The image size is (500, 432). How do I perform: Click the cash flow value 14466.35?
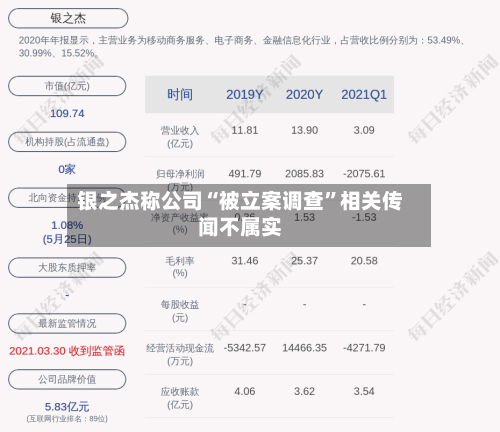point(304,348)
